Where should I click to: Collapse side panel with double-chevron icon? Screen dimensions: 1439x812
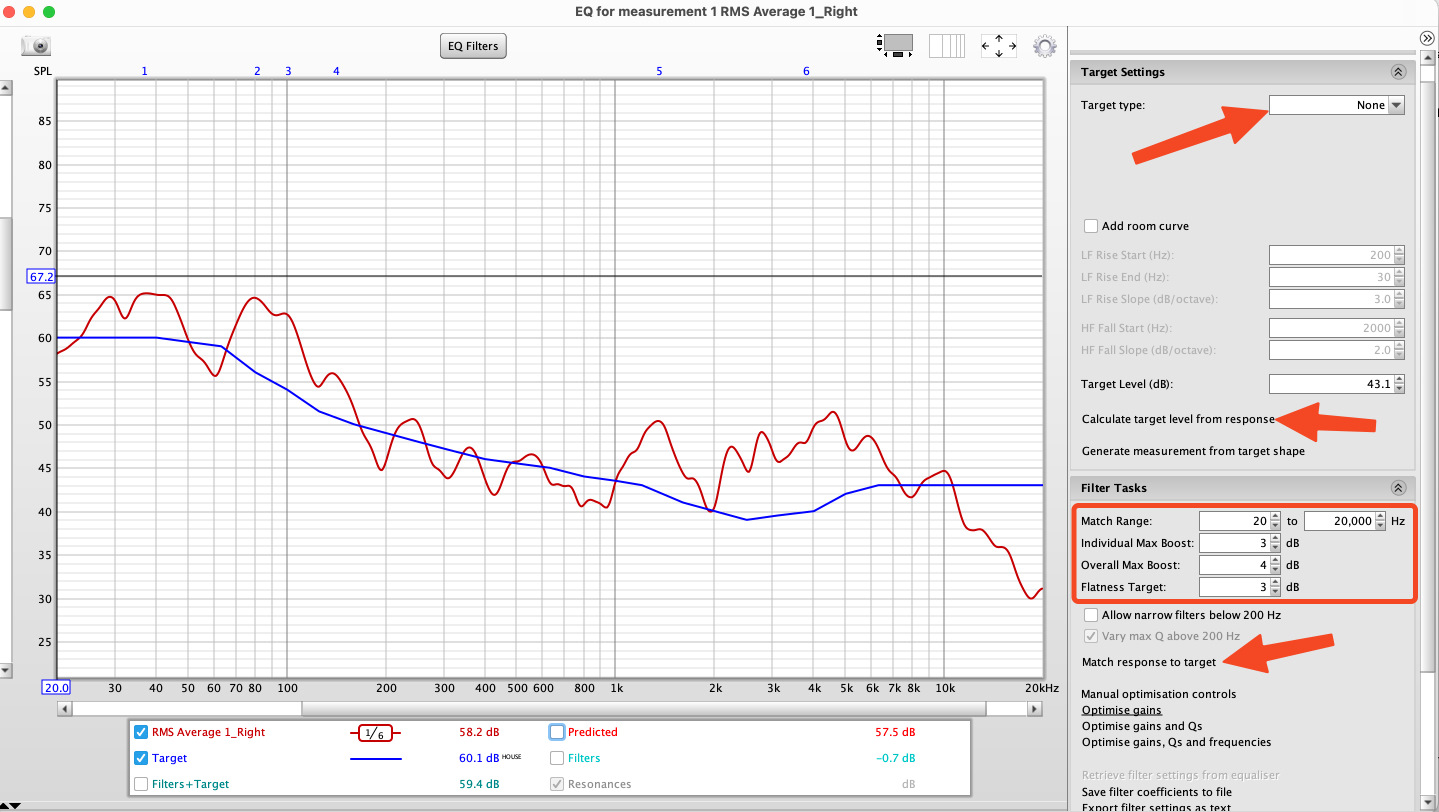(1427, 38)
